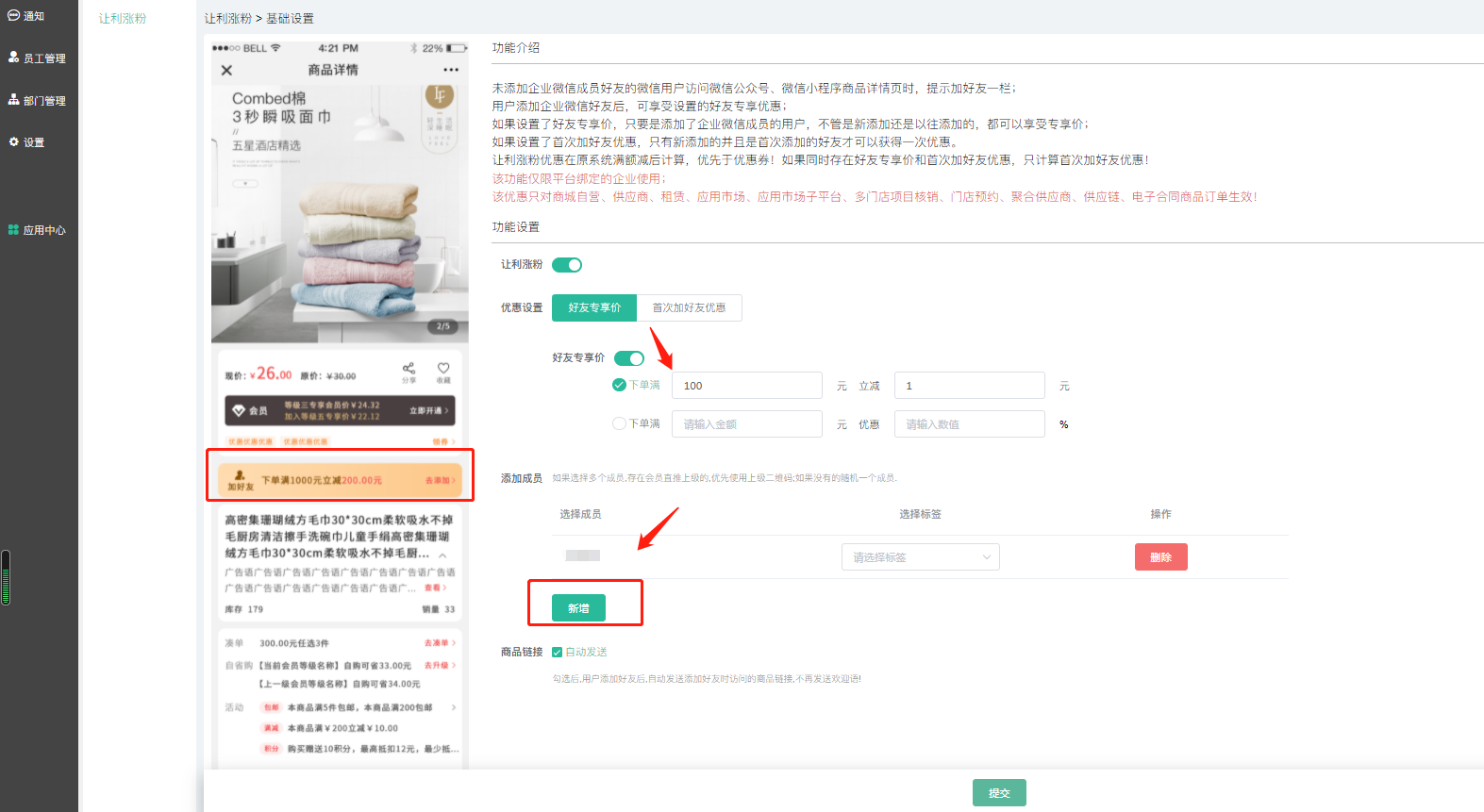Select the 下单满 percentage discount radio option
The image size is (1484, 812).
pyautogui.click(x=619, y=424)
